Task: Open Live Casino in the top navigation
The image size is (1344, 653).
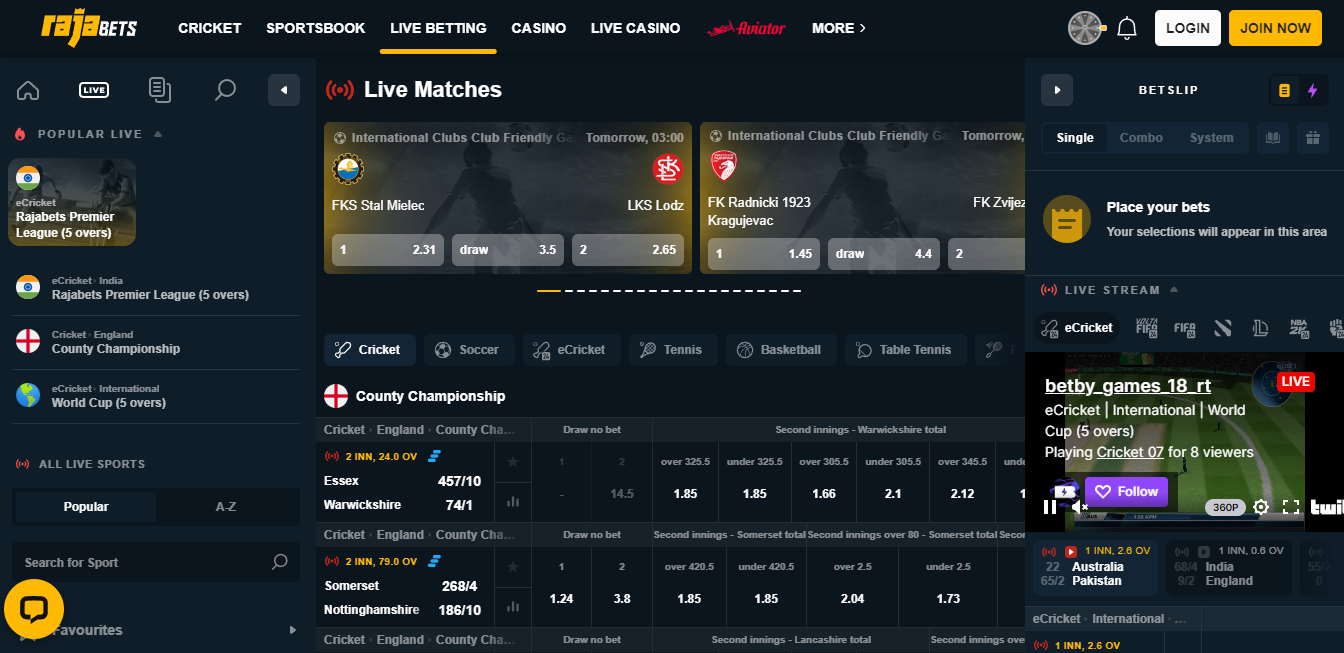Action: point(636,28)
